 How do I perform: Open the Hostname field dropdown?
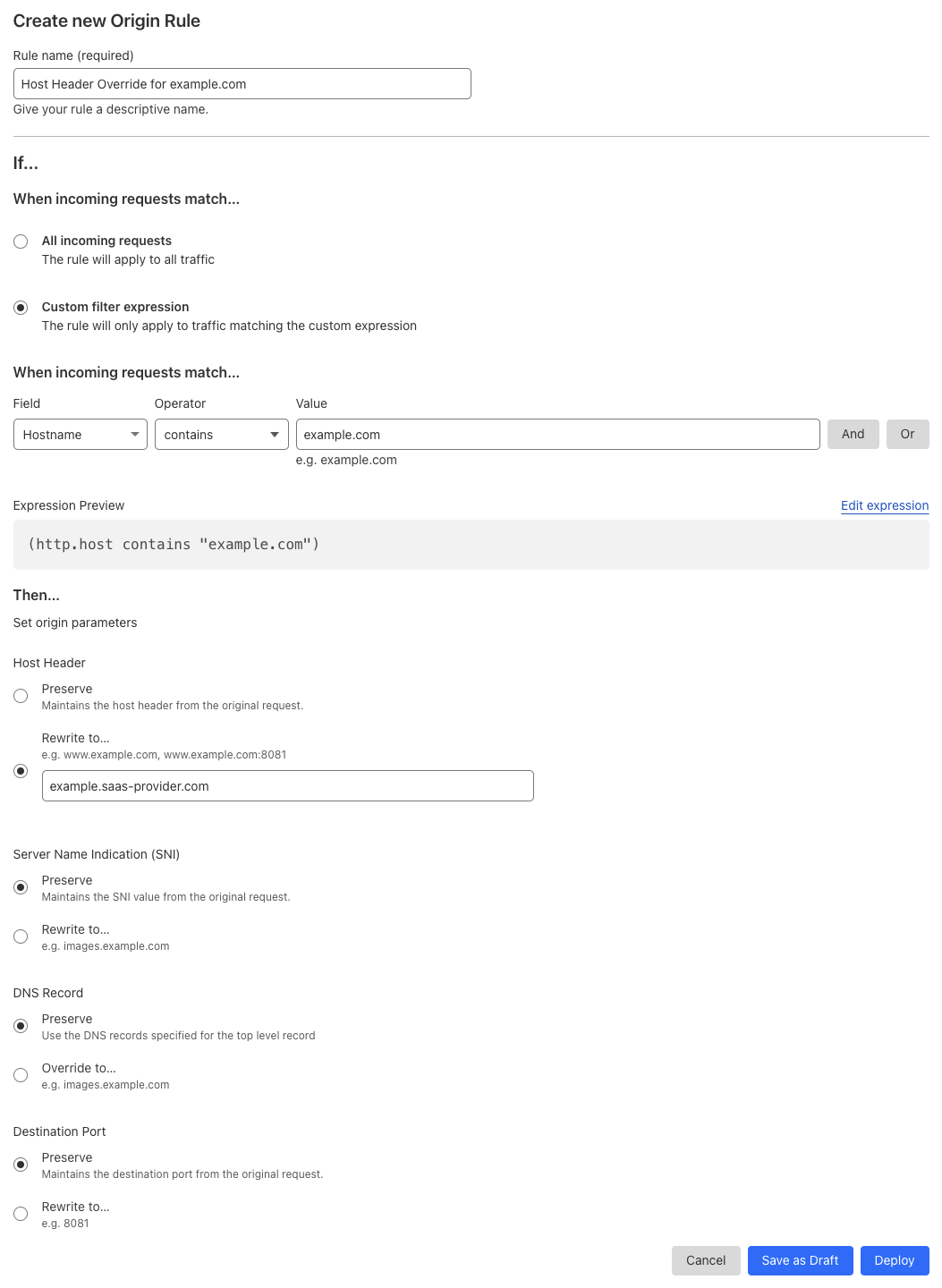click(80, 434)
